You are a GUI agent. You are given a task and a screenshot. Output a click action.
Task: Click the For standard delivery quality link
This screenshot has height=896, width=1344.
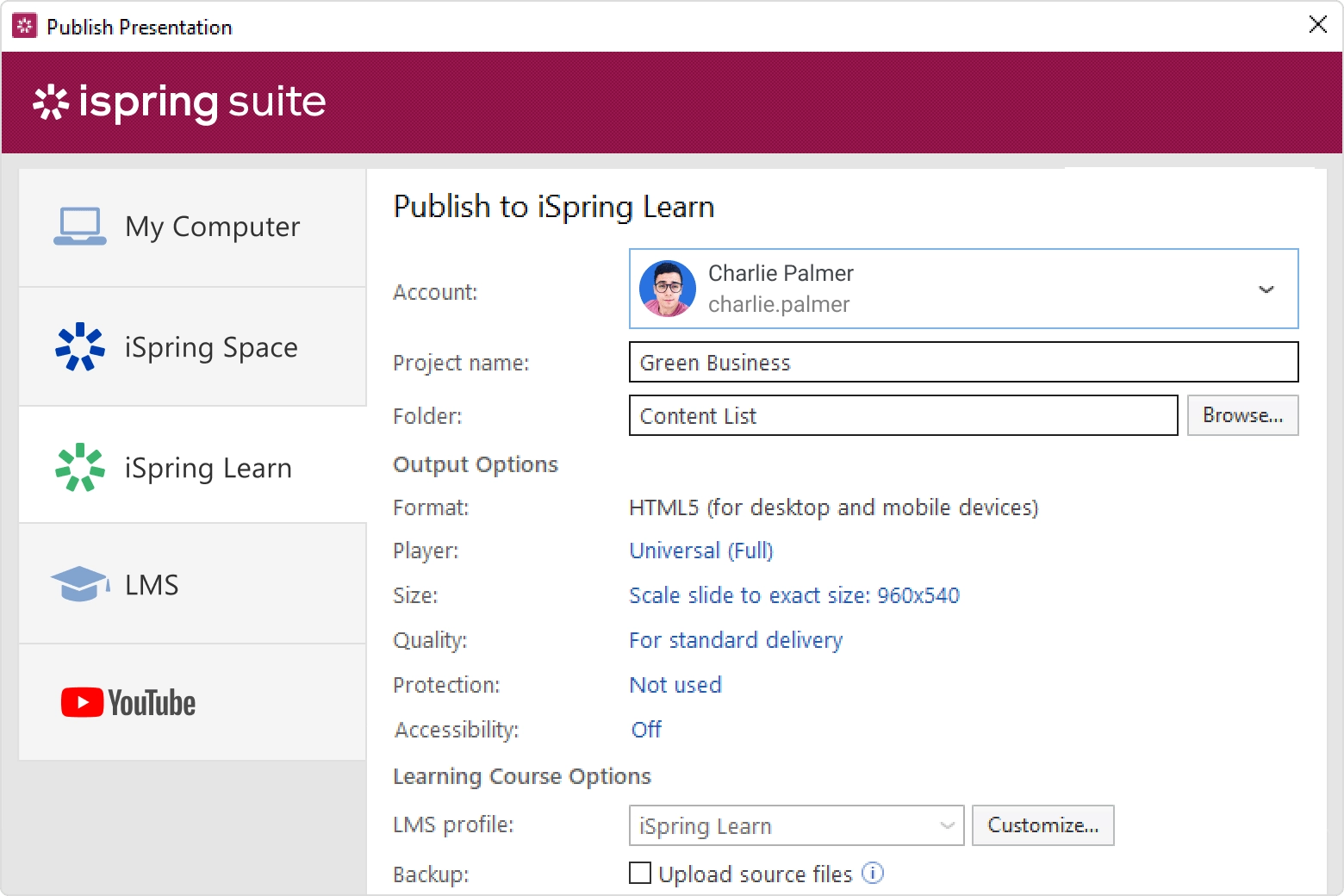click(x=736, y=640)
